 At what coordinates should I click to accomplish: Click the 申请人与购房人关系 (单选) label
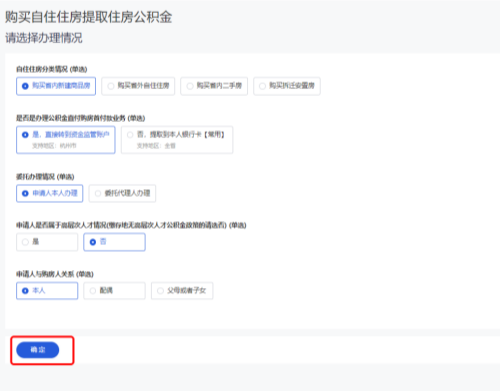coord(55,274)
